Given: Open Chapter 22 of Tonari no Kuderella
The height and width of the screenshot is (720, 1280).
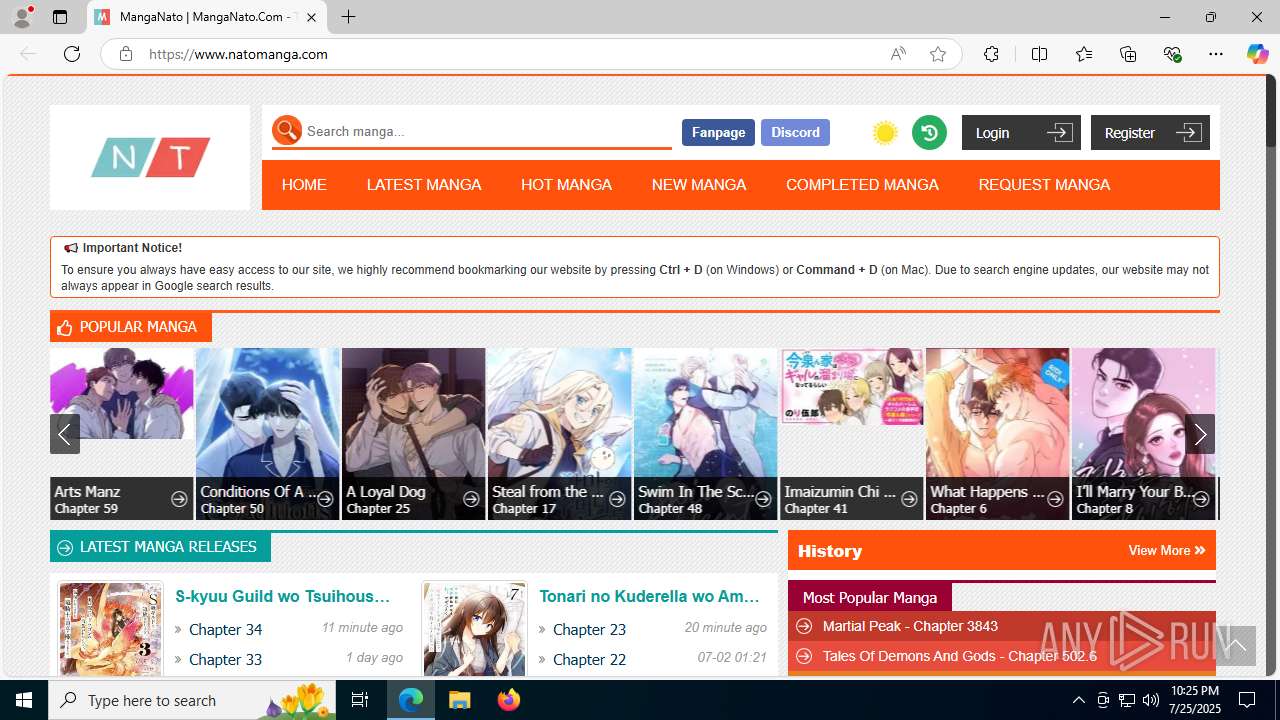Looking at the screenshot, I should pyautogui.click(x=589, y=659).
